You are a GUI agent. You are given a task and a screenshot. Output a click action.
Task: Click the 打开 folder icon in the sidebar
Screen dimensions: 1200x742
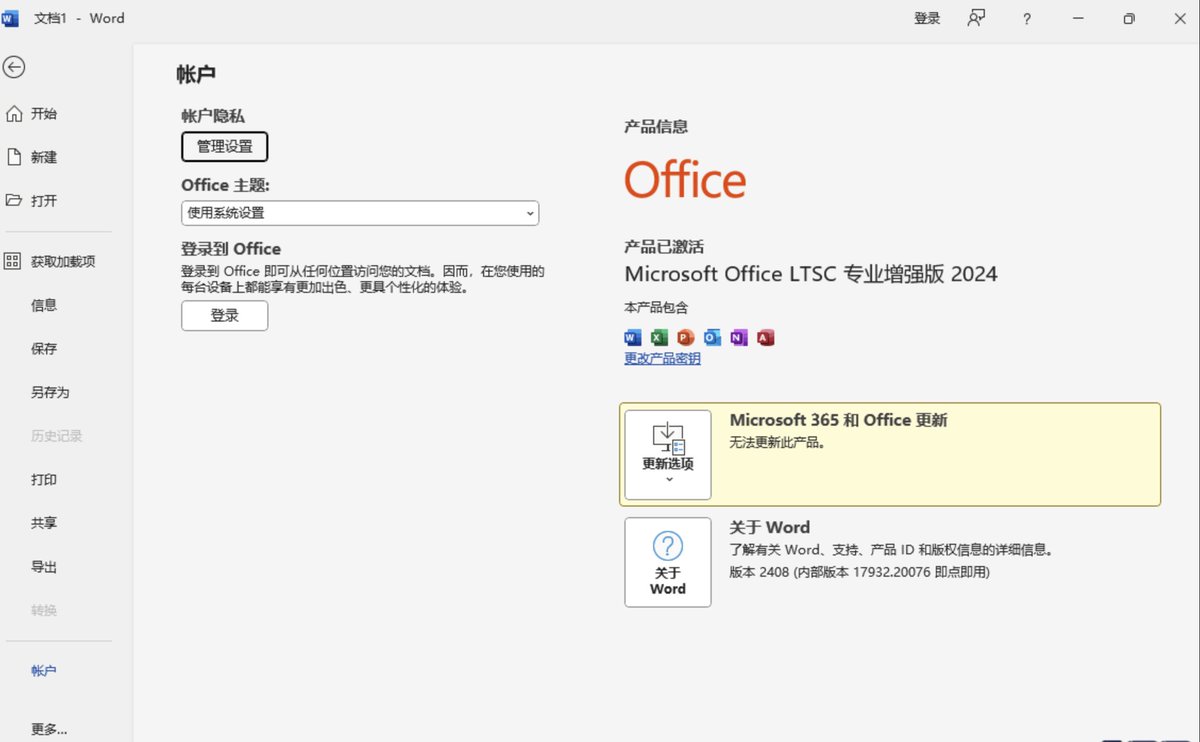14,200
